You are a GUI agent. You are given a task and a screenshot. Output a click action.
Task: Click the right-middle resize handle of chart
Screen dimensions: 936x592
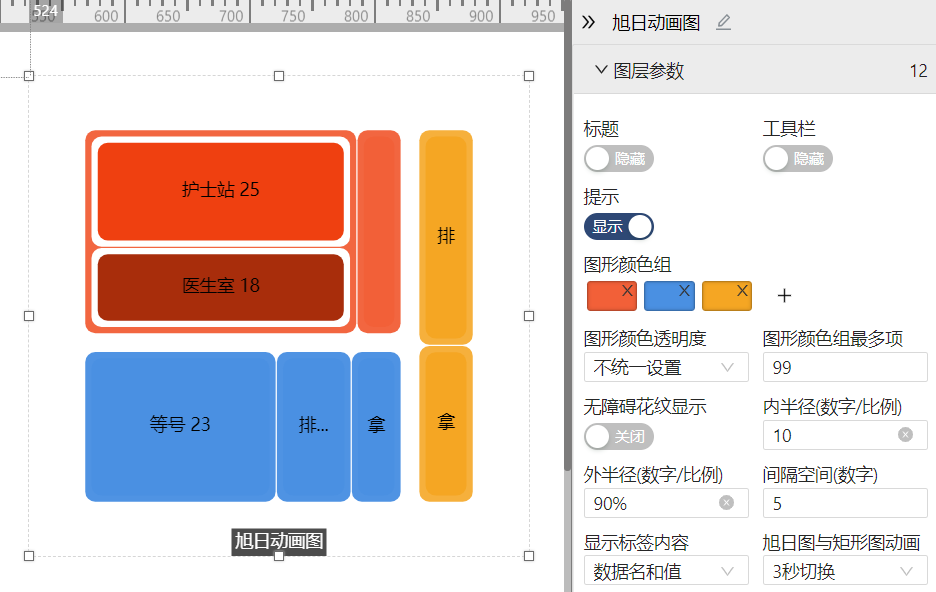pos(529,316)
